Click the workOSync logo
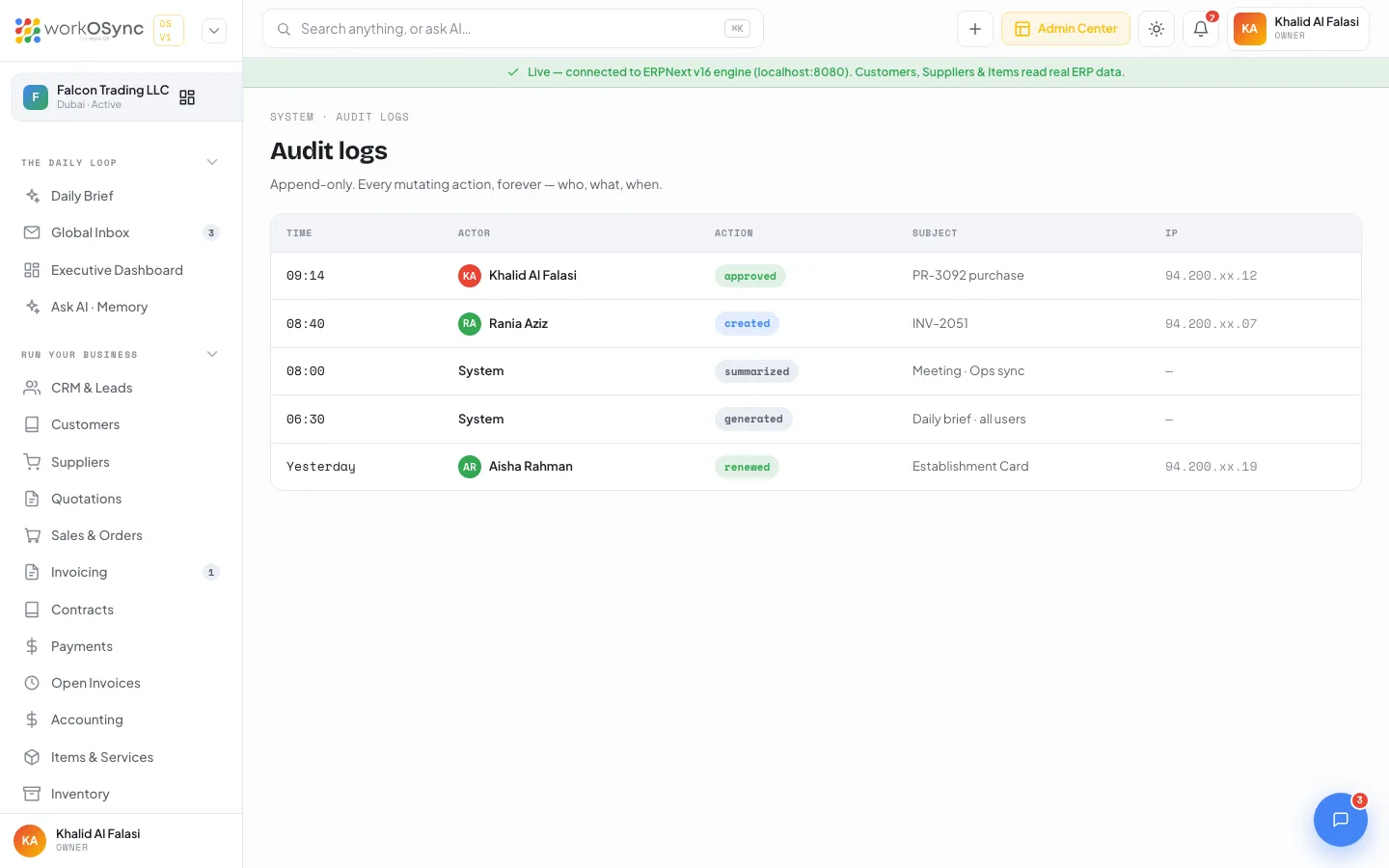The image size is (1389, 868). coord(79,30)
